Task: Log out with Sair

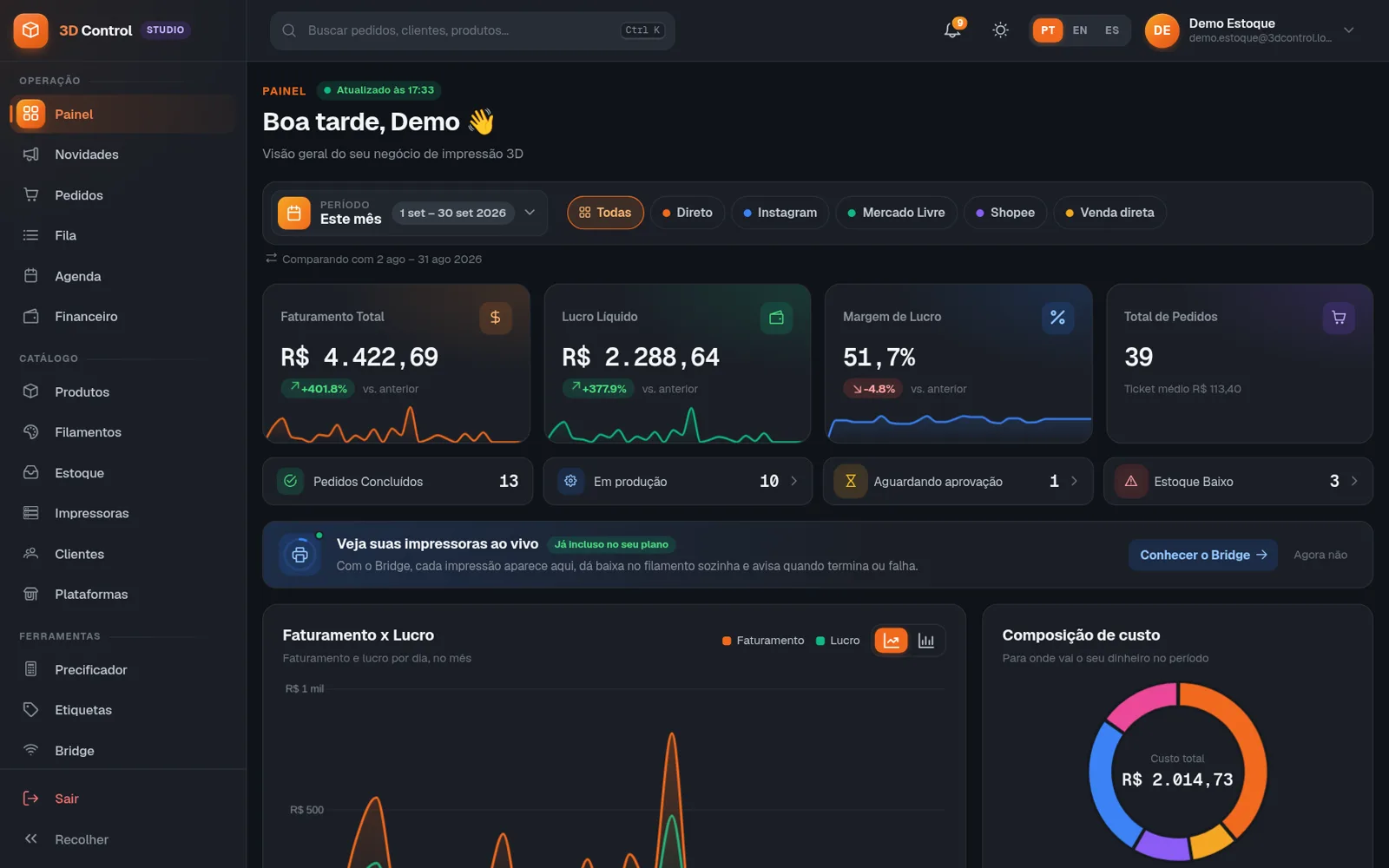Action: point(123,799)
